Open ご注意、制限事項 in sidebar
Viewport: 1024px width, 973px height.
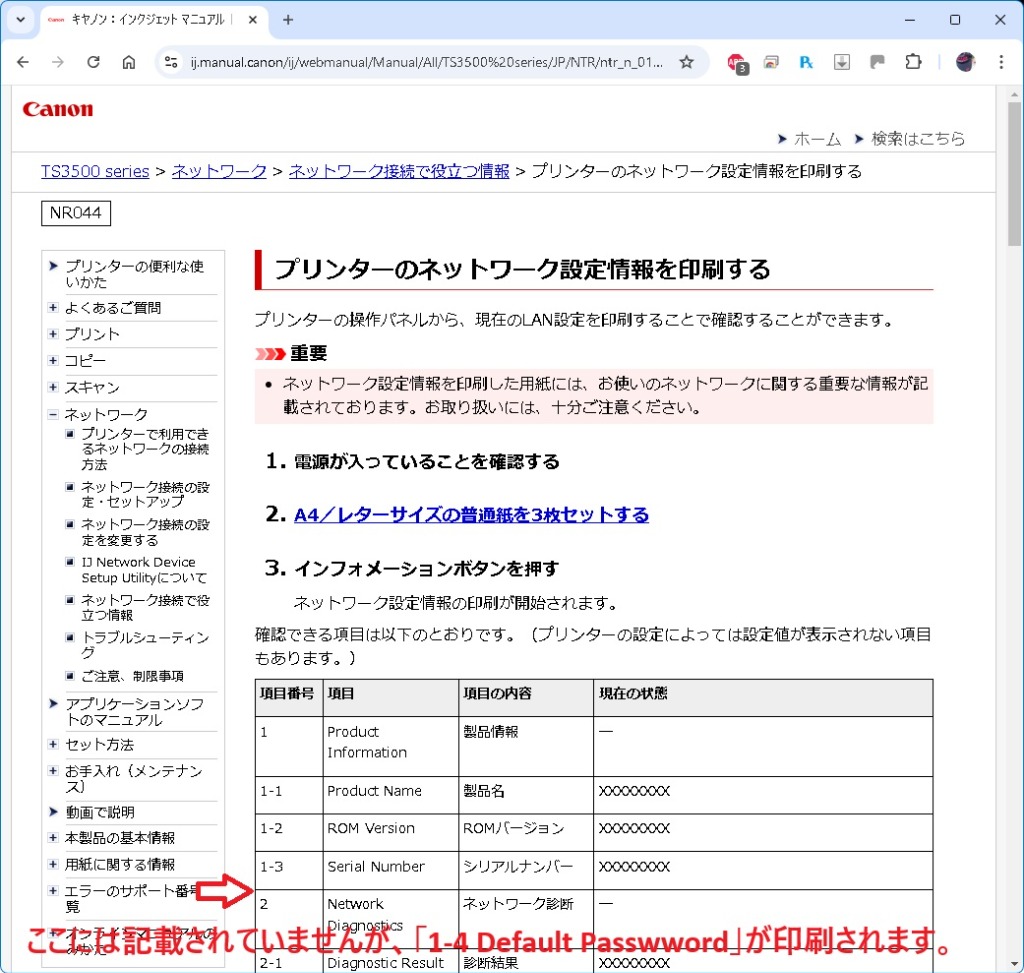133,676
